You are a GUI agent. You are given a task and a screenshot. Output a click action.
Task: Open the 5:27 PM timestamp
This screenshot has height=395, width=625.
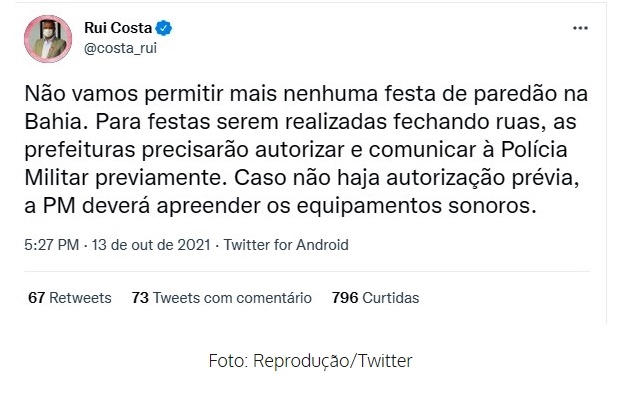(x=51, y=244)
